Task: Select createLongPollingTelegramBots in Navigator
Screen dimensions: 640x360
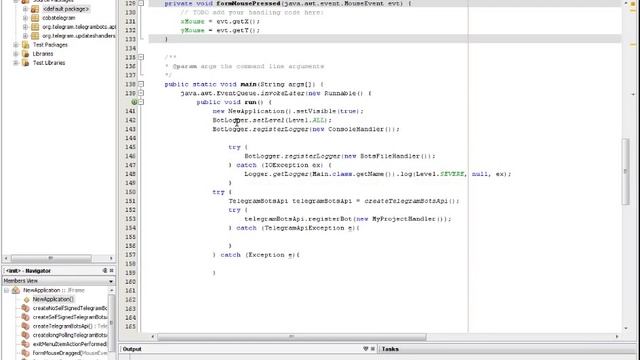Action: tap(70, 335)
